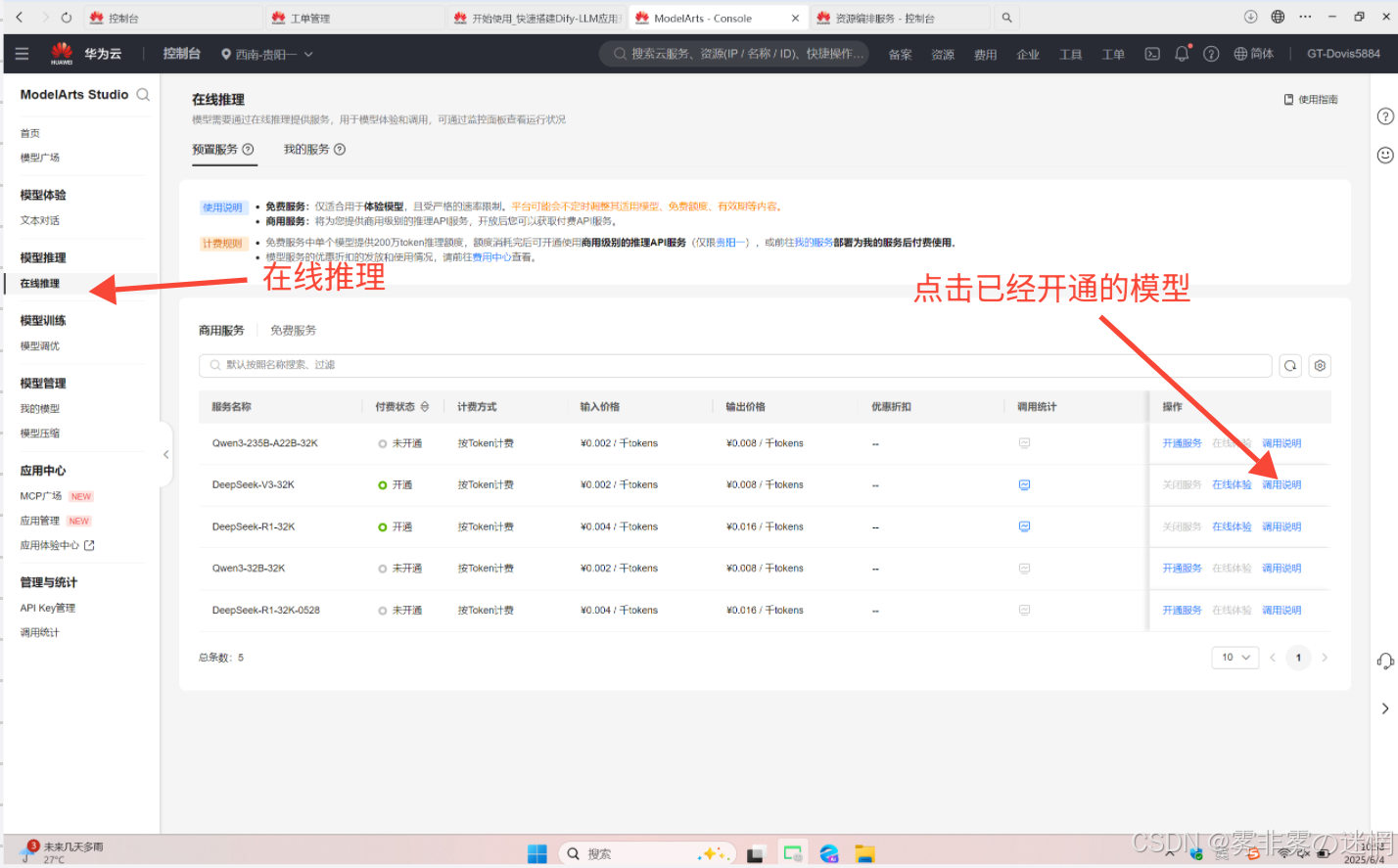Click the service name search filter field
1398x868 pixels.
[735, 365]
